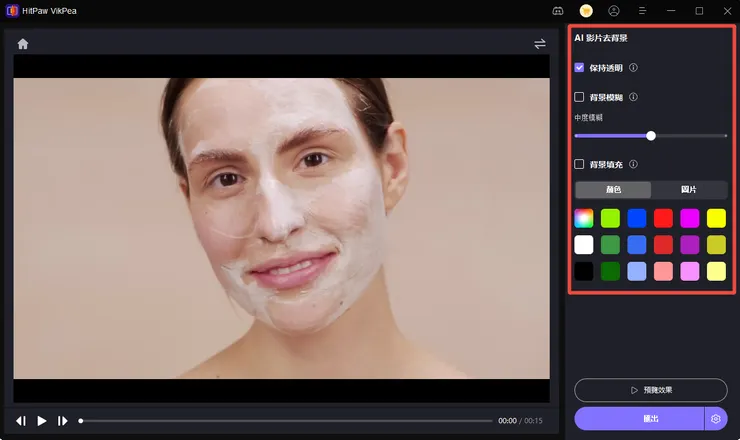Click the AI 影片去背景 panel title
The width and height of the screenshot is (740, 440).
601,38
